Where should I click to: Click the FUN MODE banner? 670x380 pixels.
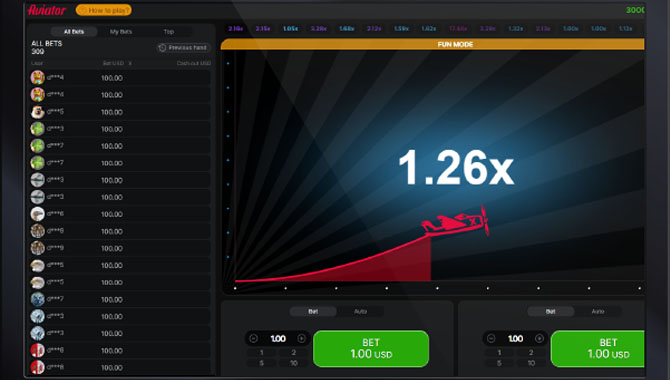(432, 44)
